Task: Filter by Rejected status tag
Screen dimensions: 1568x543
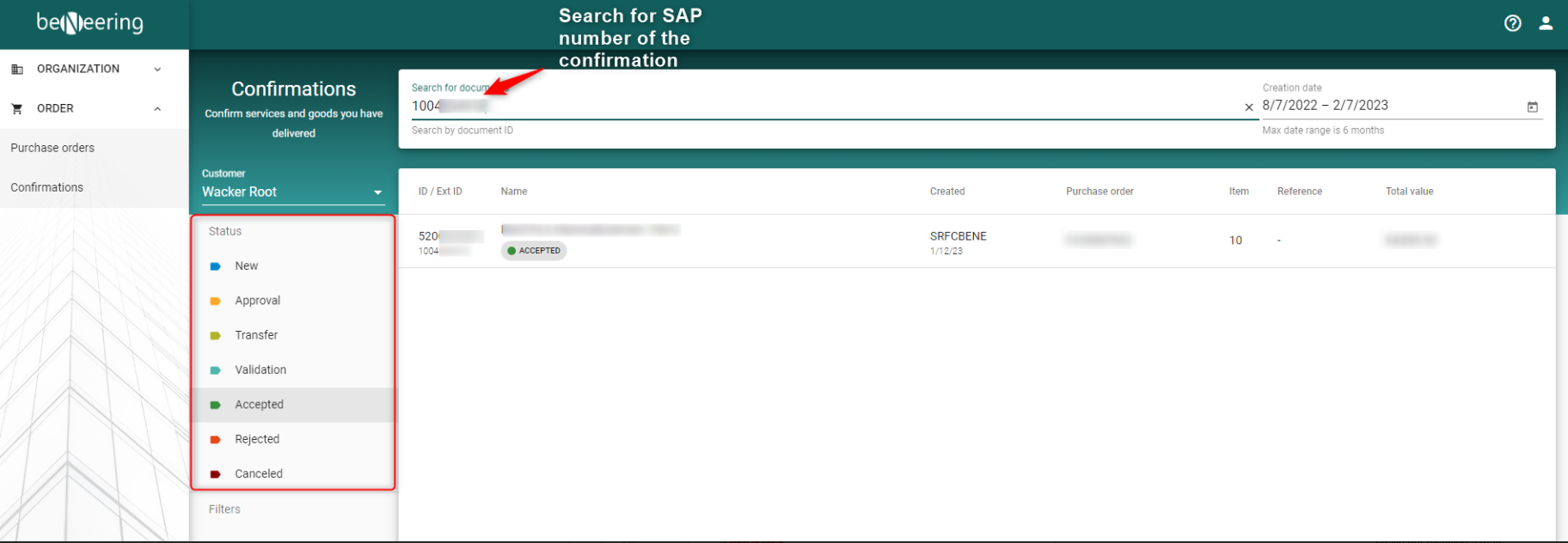Action: [x=216, y=440]
